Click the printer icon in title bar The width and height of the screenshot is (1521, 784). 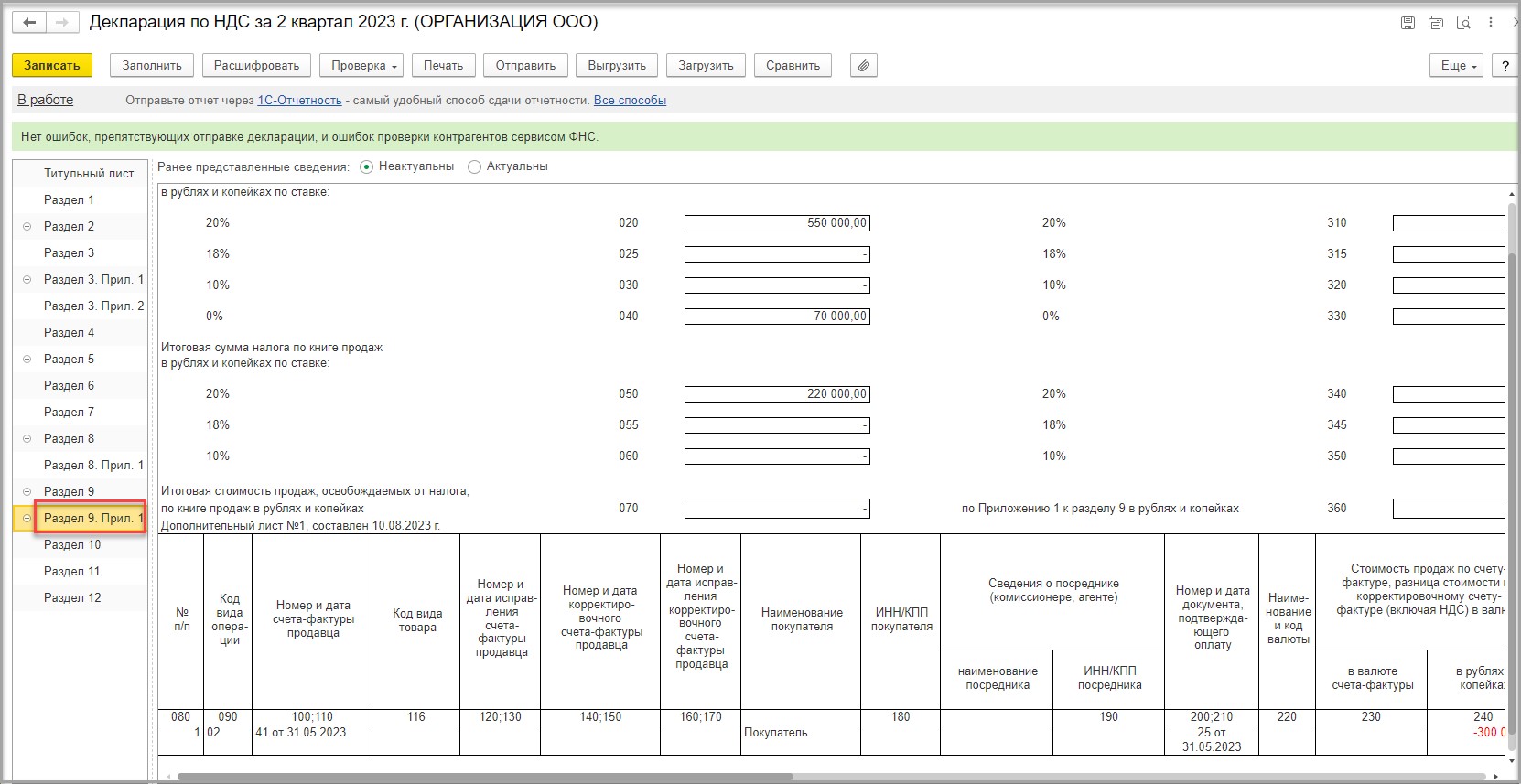point(1435,23)
